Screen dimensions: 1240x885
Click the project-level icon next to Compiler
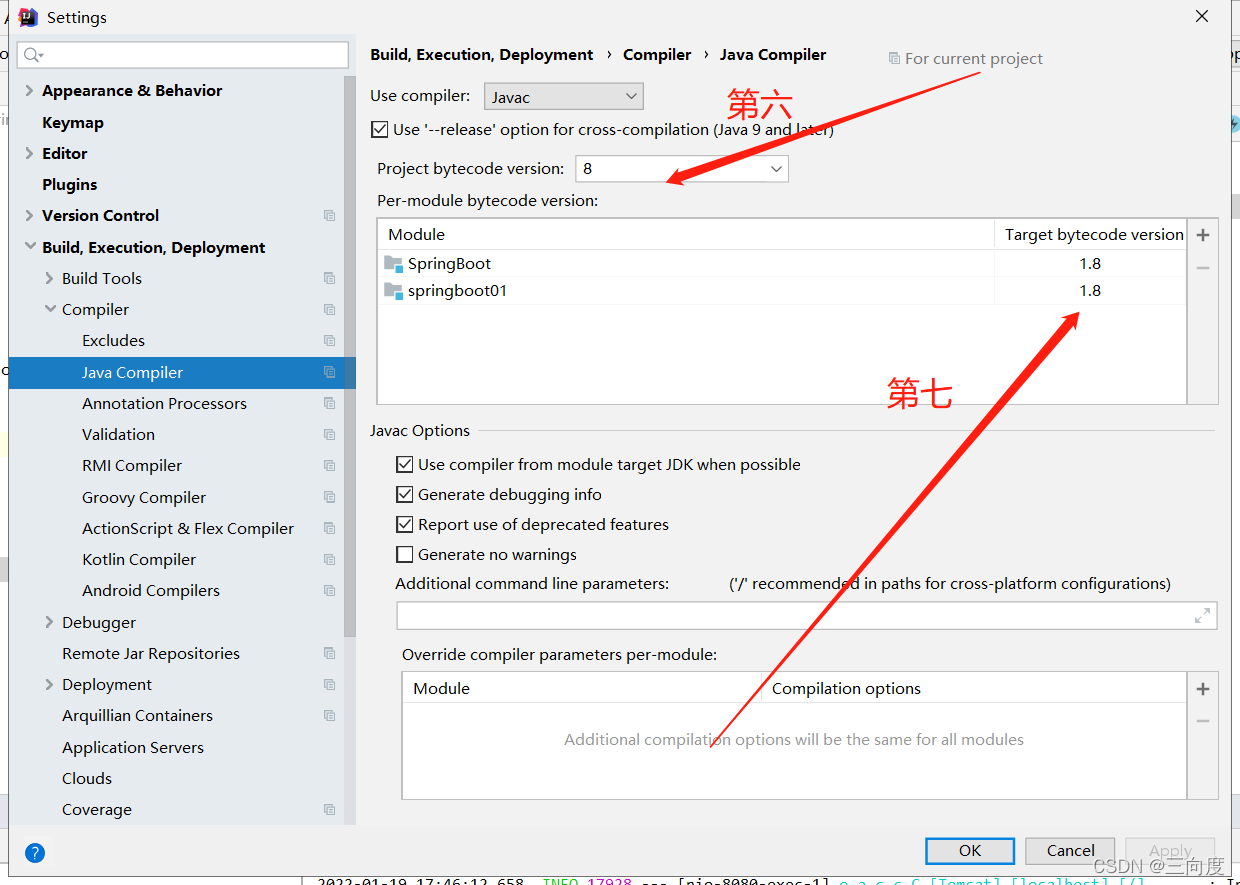click(x=329, y=309)
